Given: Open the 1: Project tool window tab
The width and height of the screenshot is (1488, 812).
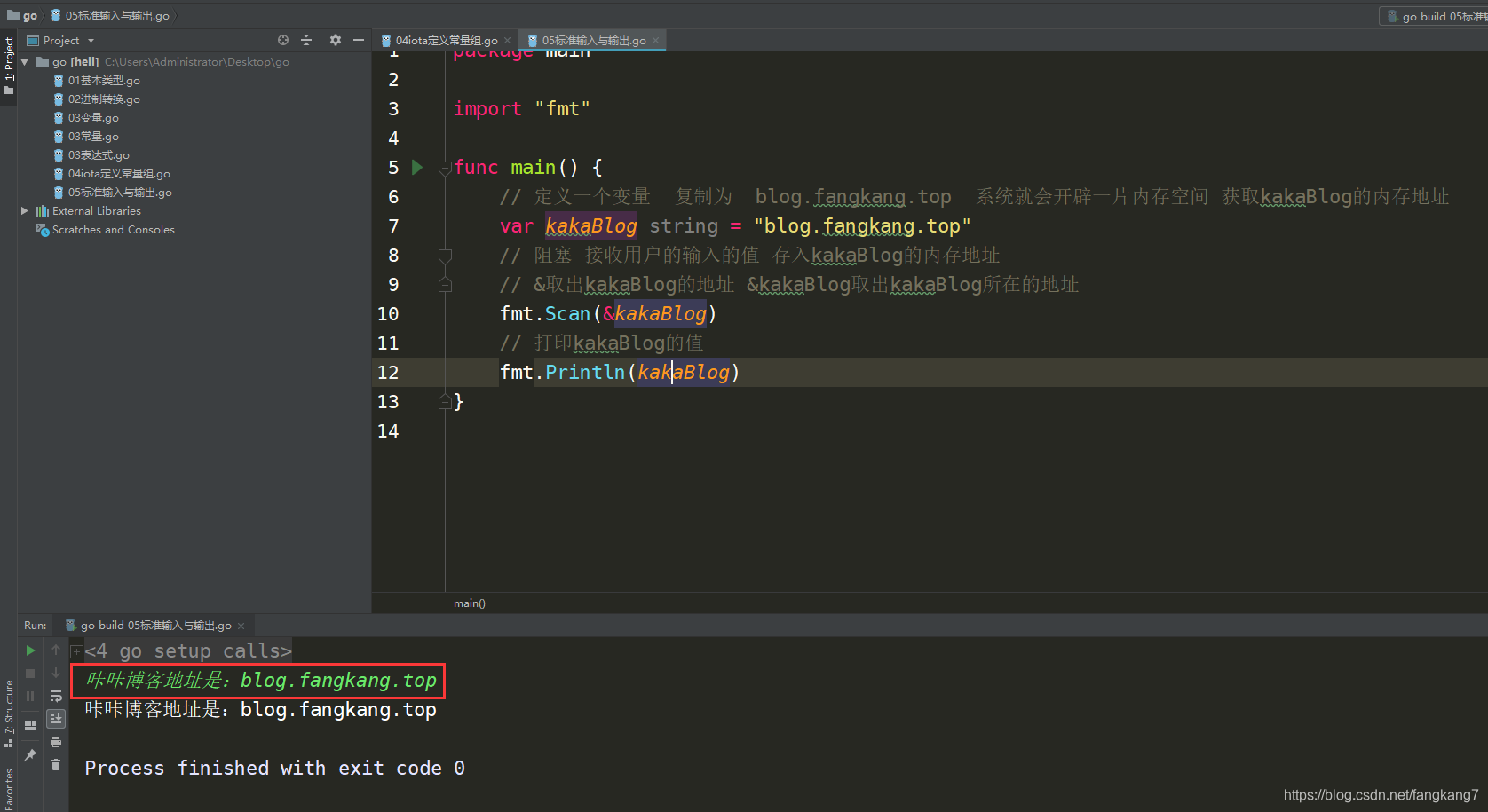Looking at the screenshot, I should point(9,67).
